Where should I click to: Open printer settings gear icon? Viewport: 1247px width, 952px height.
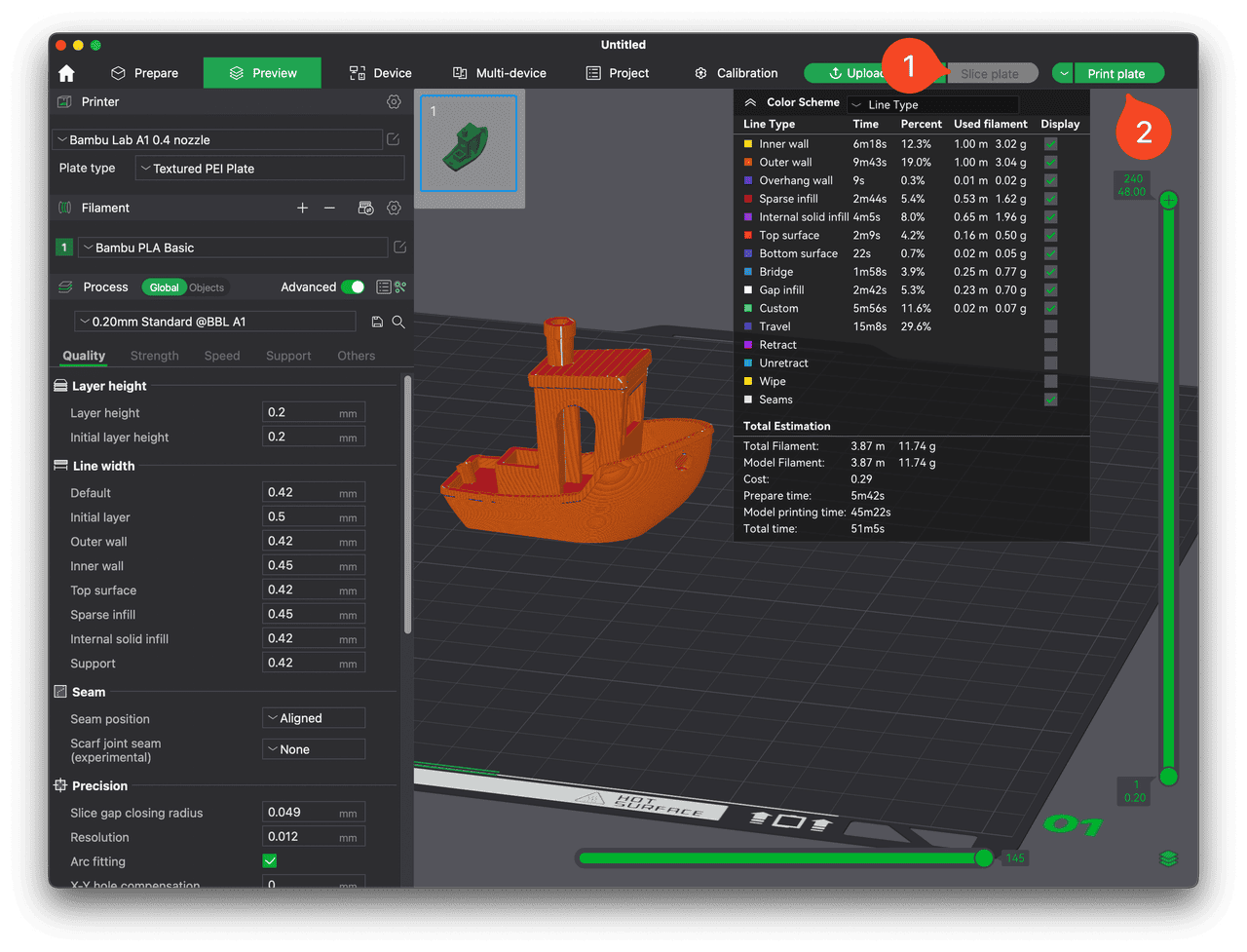point(394,101)
